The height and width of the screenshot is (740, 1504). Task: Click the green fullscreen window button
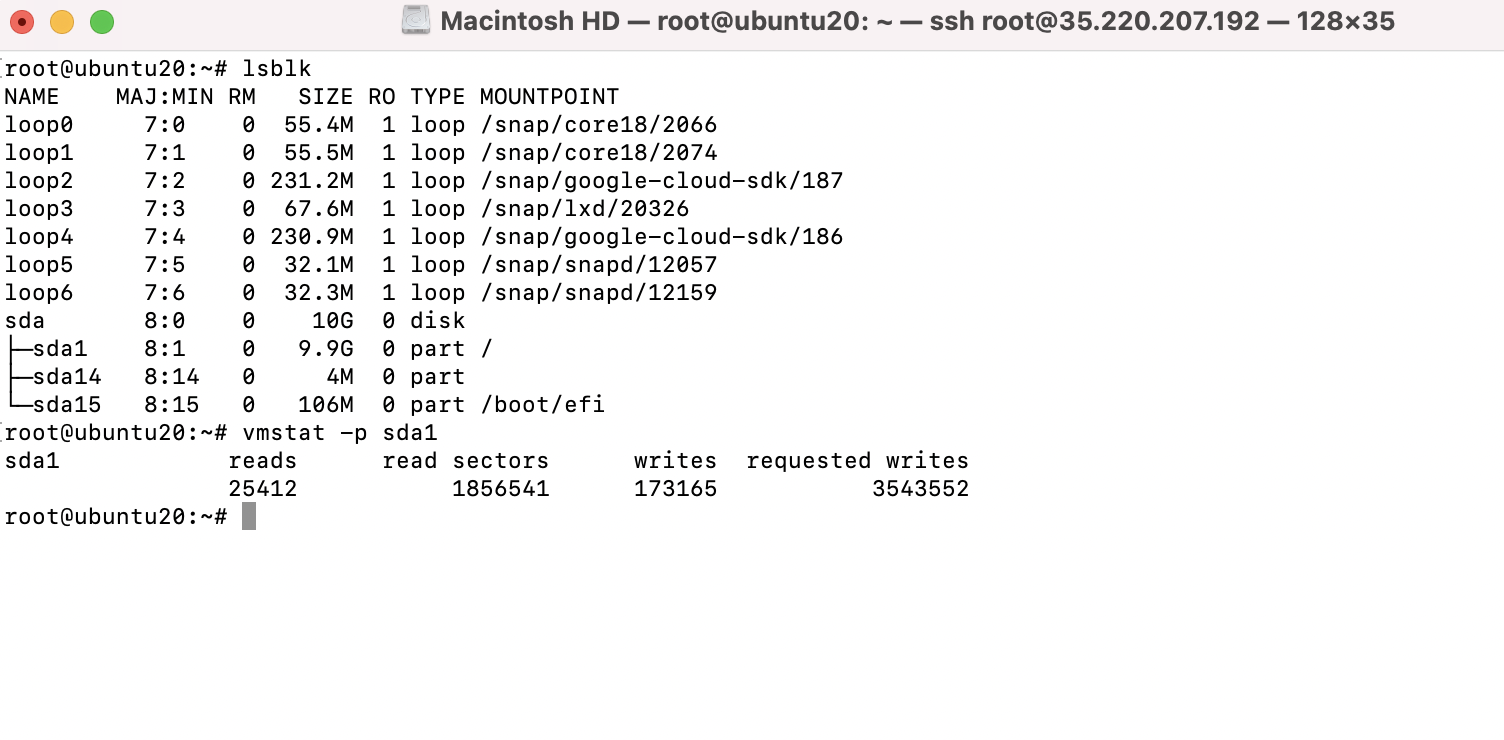coord(102,21)
